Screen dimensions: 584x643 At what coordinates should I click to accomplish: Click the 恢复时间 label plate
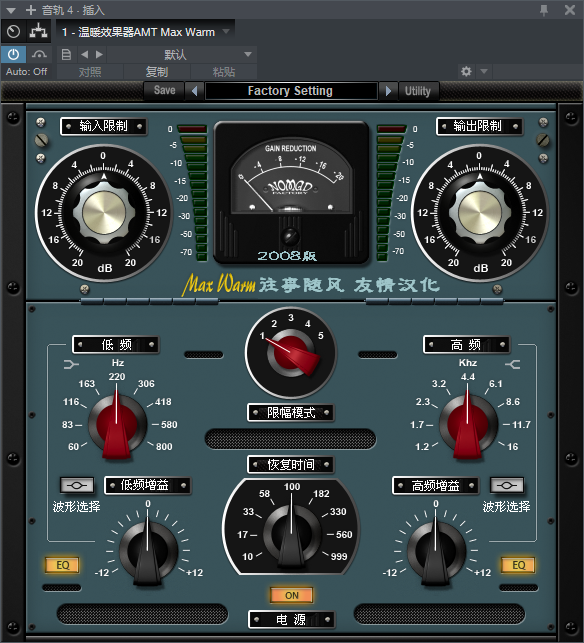coord(291,465)
